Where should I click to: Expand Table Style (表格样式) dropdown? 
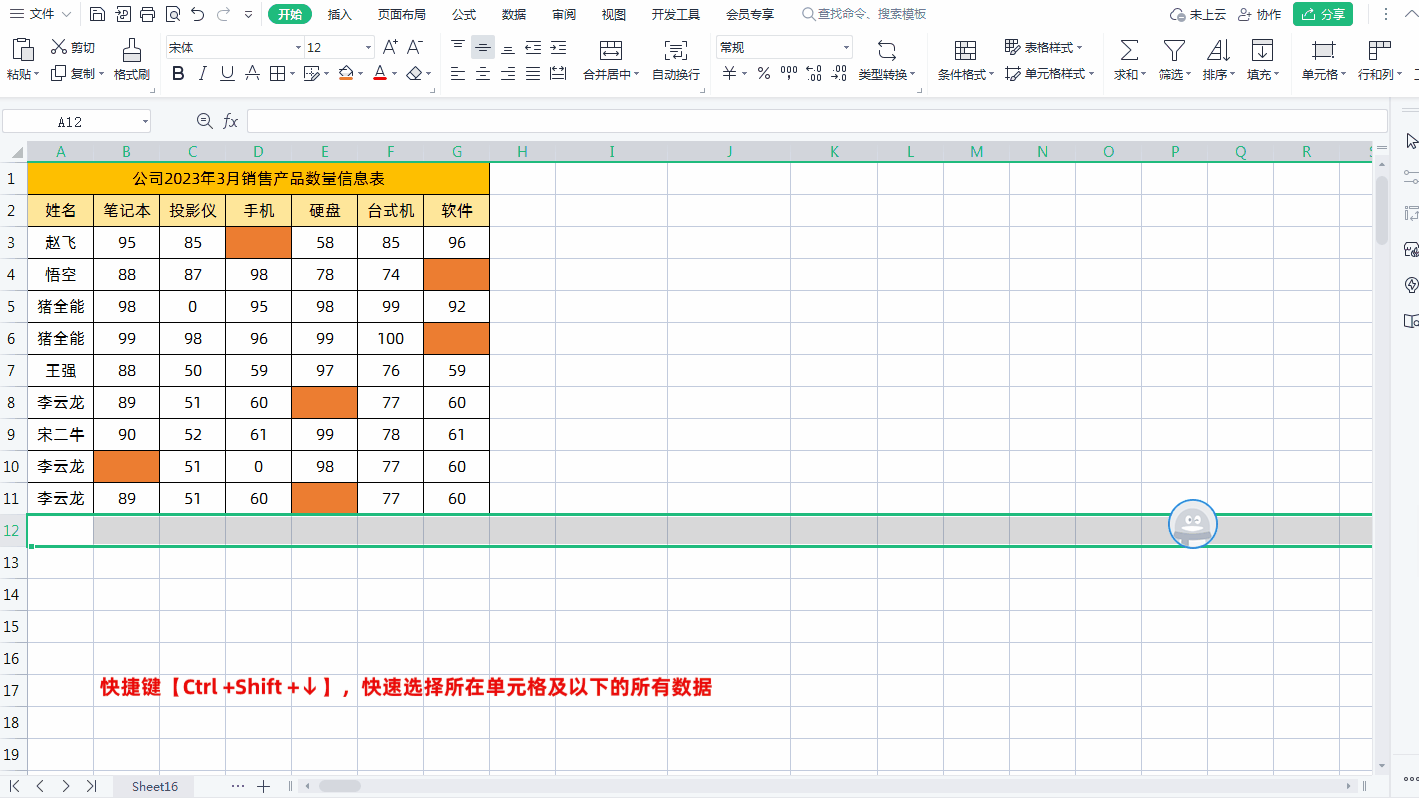click(x=1080, y=48)
